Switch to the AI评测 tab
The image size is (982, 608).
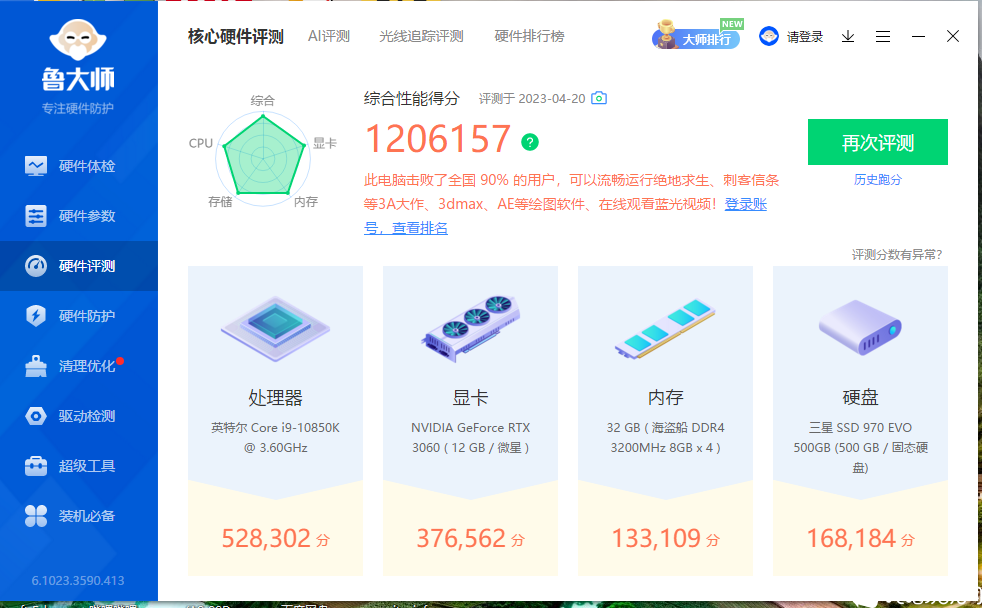[x=329, y=36]
